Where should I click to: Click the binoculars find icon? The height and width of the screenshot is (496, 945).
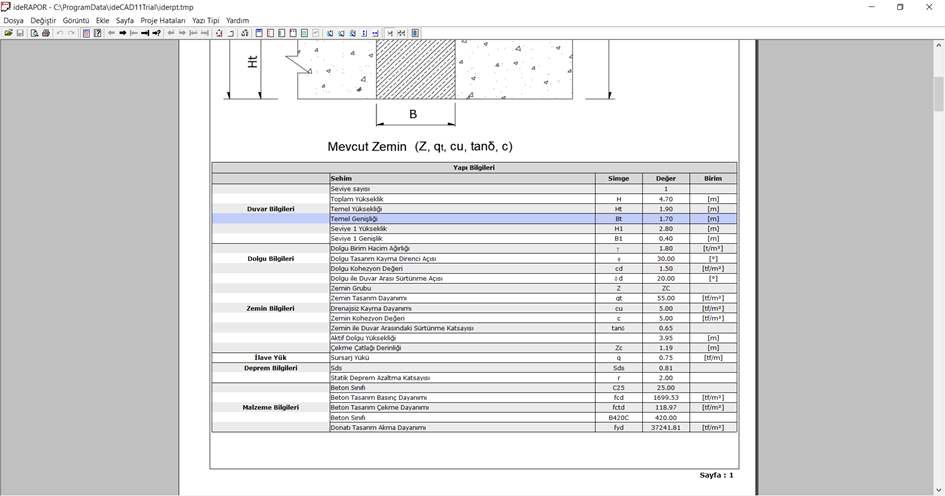[x=245, y=33]
